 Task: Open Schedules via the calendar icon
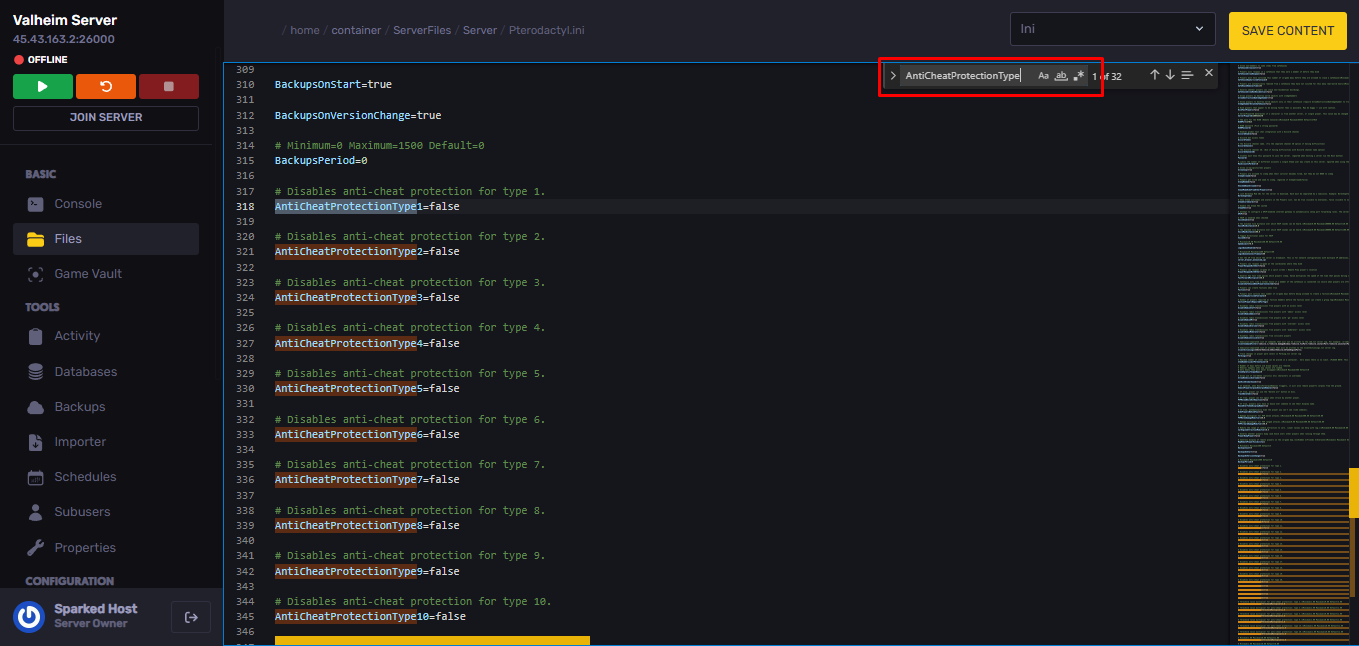(x=35, y=477)
